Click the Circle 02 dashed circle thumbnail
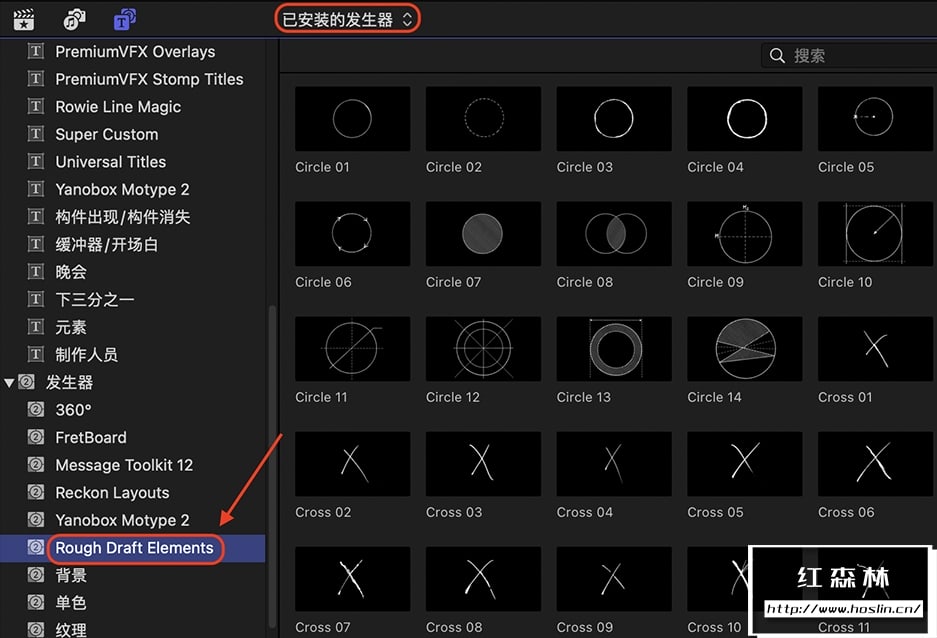 pos(483,118)
